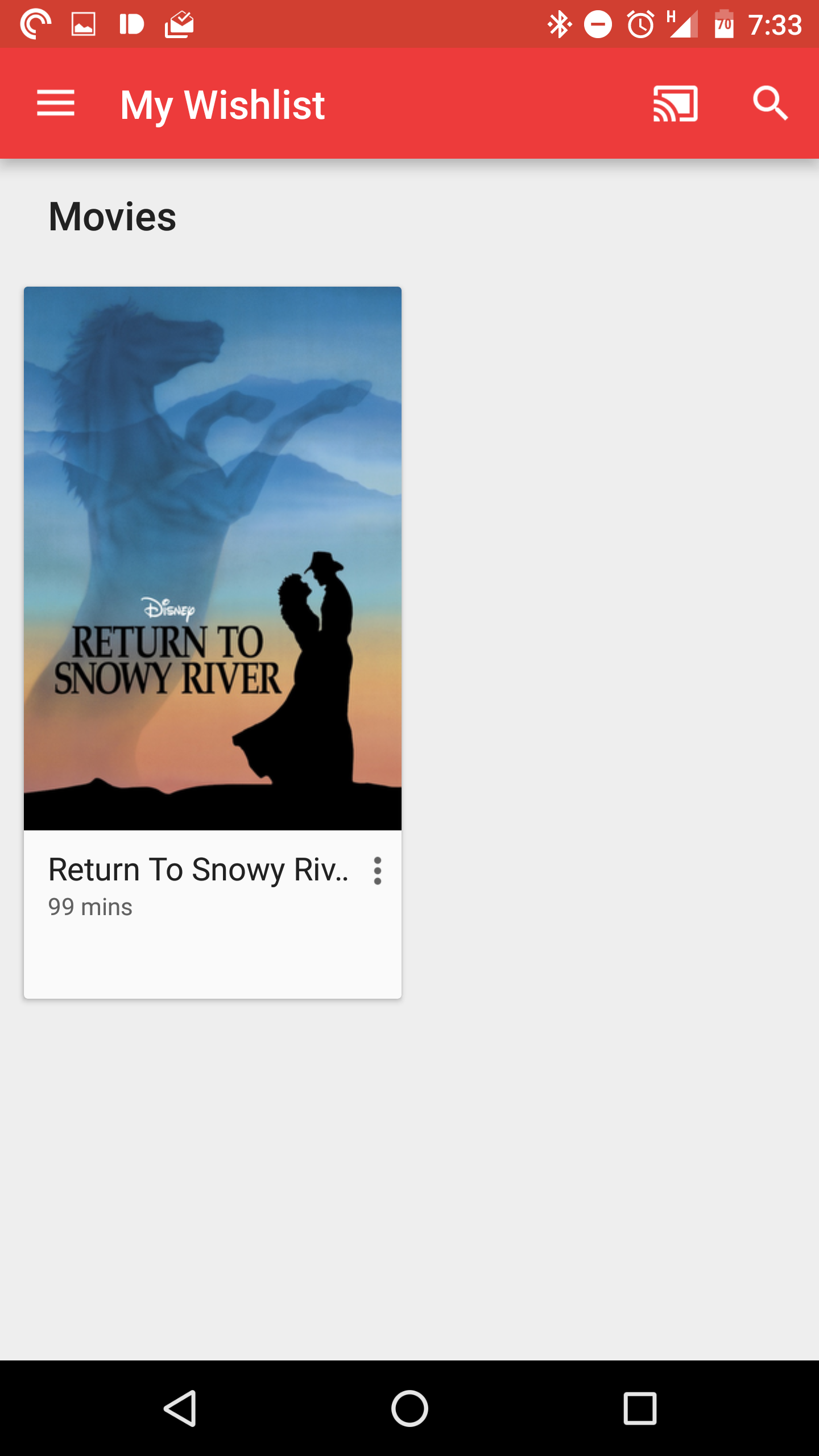Open the movie card's three-dot overflow menu
This screenshot has width=819, height=1456.
[x=377, y=871]
